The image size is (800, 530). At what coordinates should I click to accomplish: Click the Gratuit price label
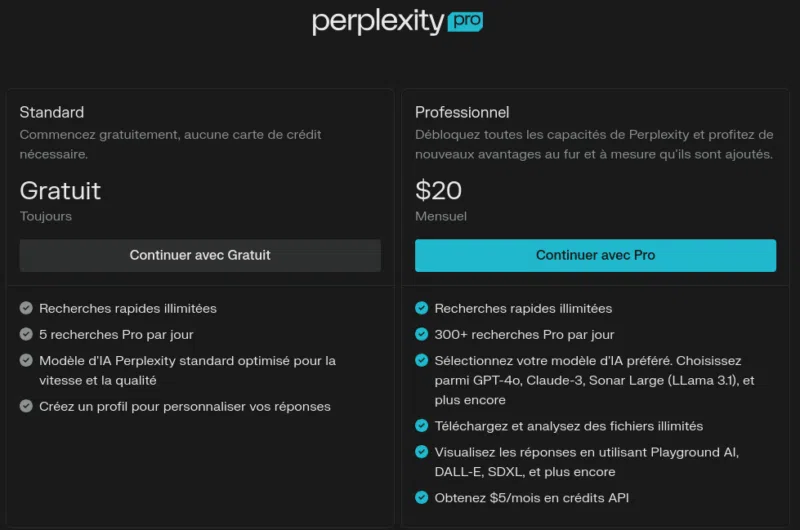click(x=60, y=190)
